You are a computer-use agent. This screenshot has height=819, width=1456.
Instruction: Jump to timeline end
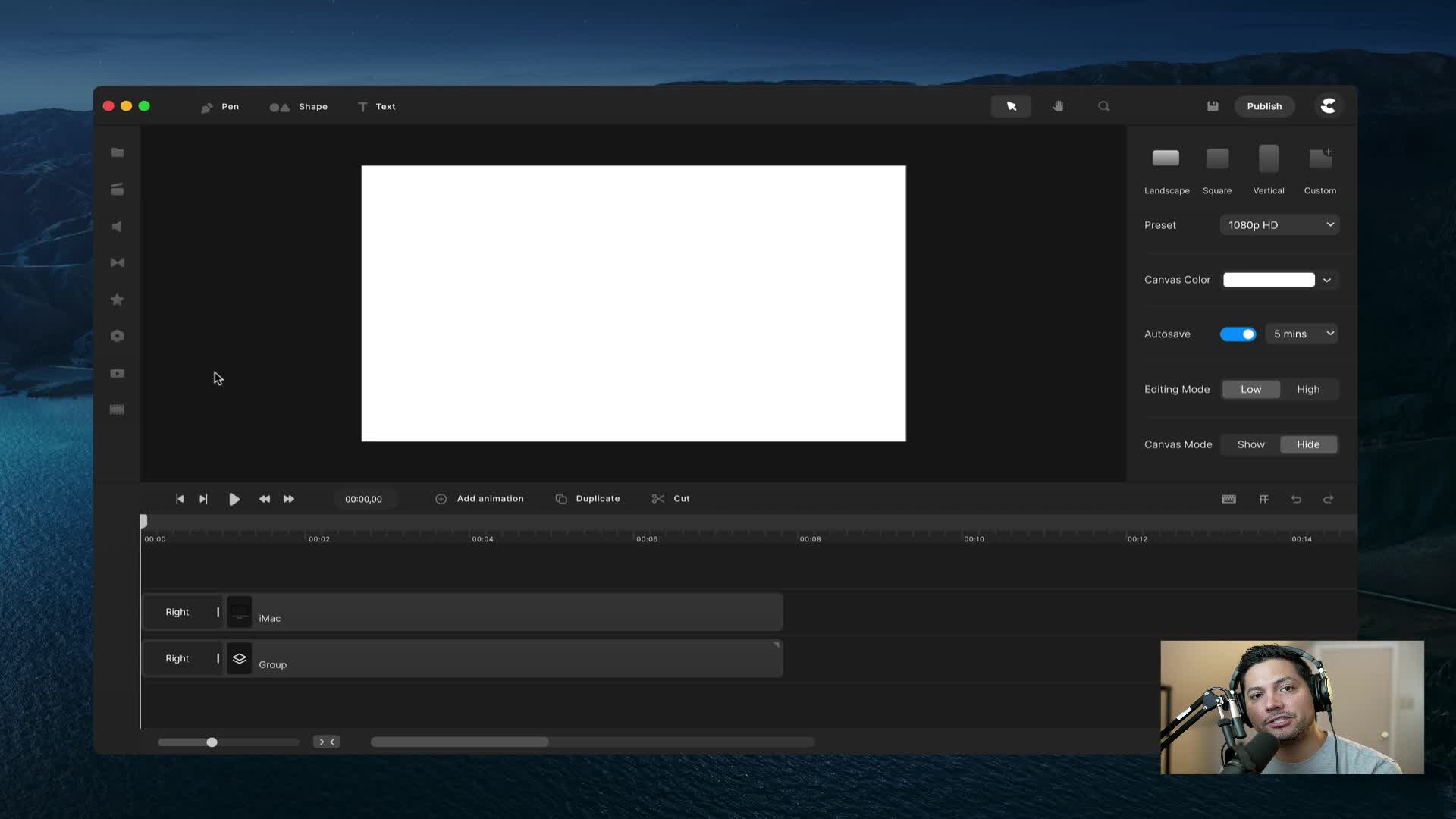[203, 499]
